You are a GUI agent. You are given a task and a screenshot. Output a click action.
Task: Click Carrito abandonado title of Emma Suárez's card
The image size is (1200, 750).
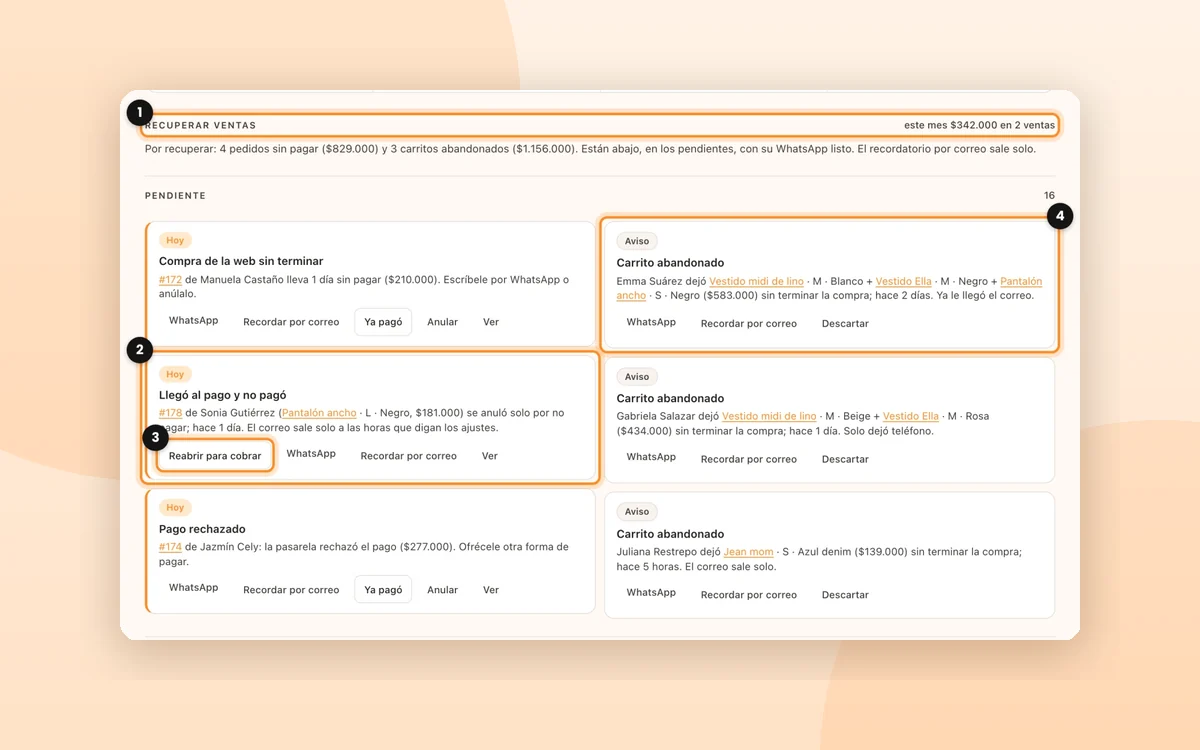(x=670, y=263)
